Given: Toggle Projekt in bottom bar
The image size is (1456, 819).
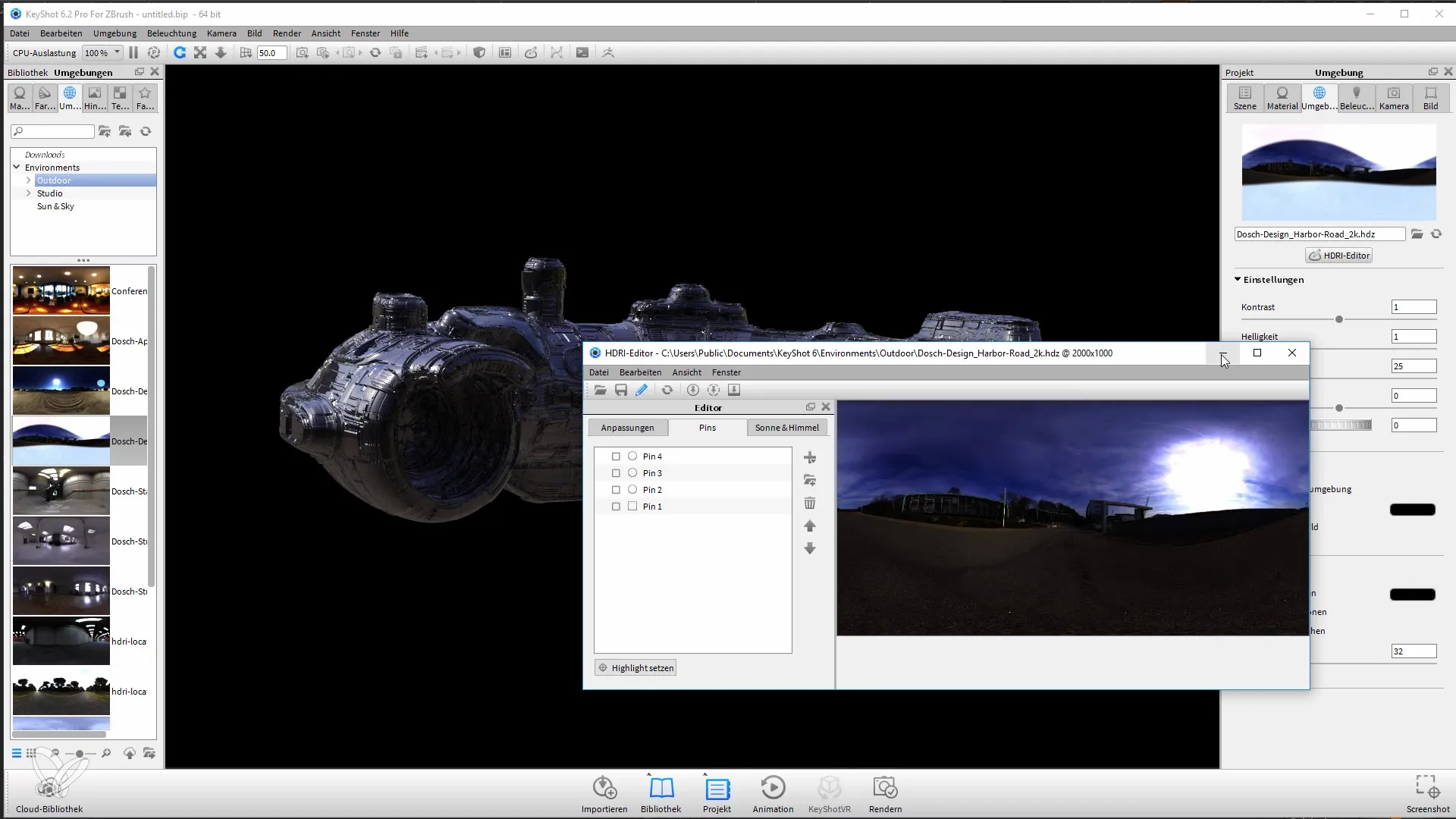Looking at the screenshot, I should tap(717, 793).
